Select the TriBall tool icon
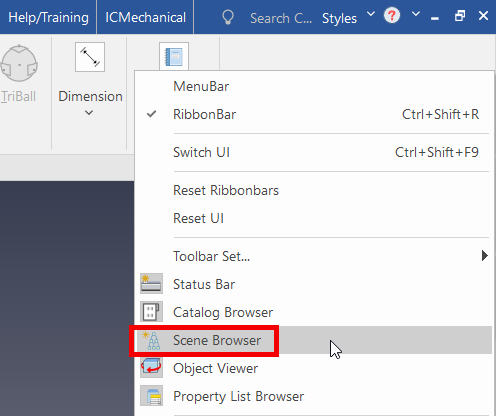The height and width of the screenshot is (416, 496). [x=19, y=63]
